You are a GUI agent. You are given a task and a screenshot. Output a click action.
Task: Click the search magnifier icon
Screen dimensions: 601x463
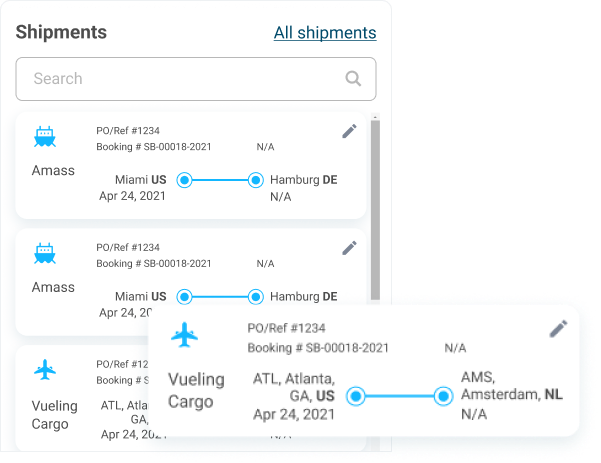[x=353, y=79]
